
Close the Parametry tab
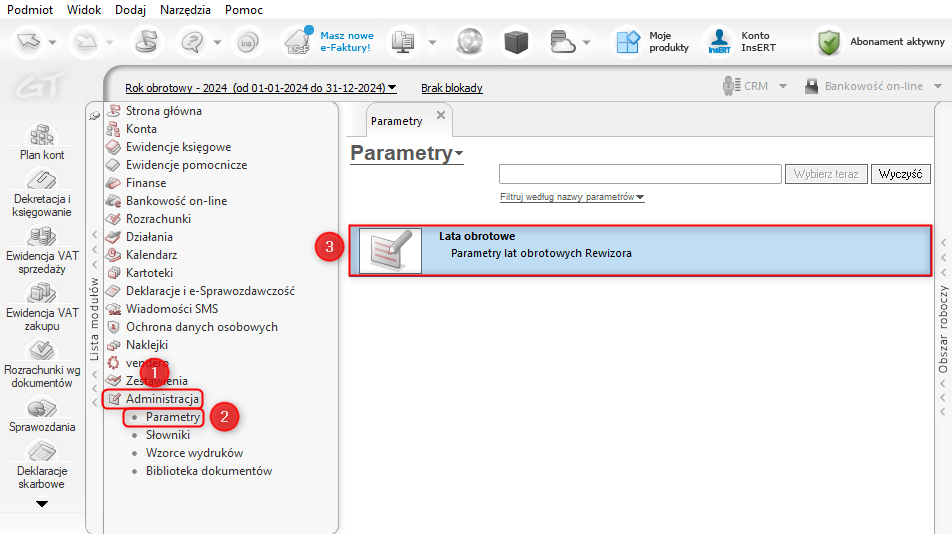[x=441, y=115]
